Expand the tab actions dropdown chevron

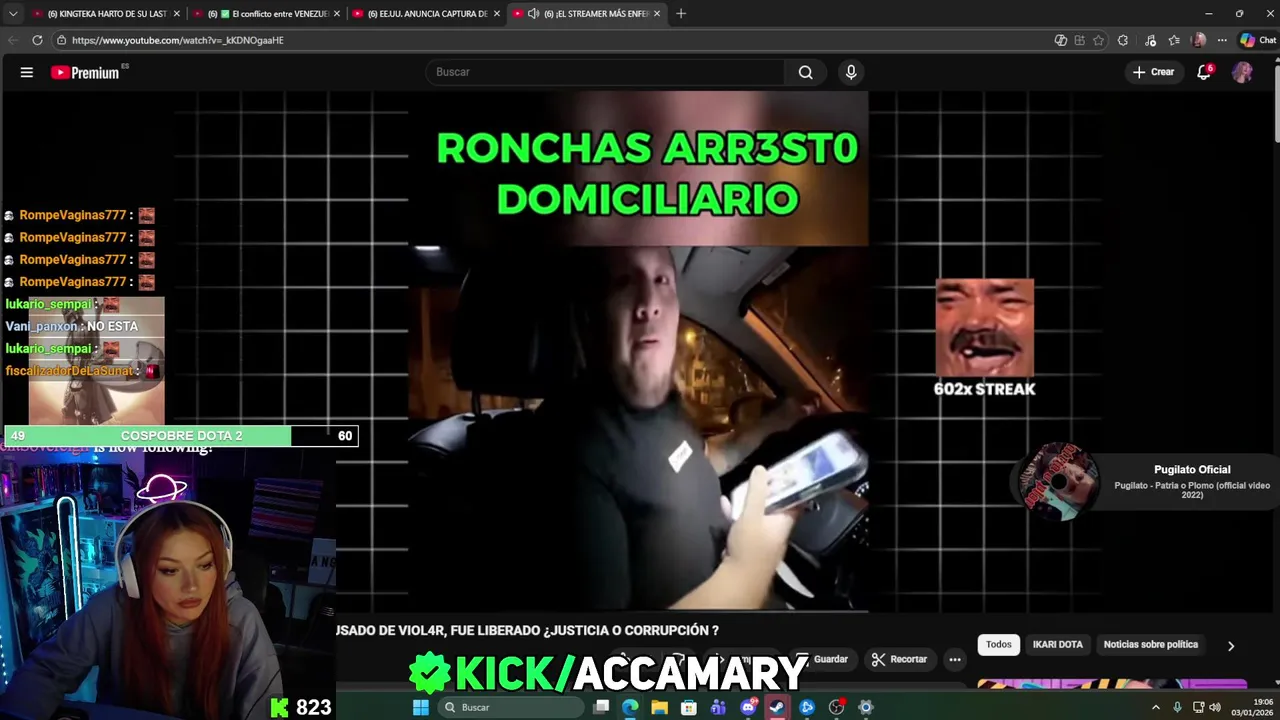coord(12,13)
